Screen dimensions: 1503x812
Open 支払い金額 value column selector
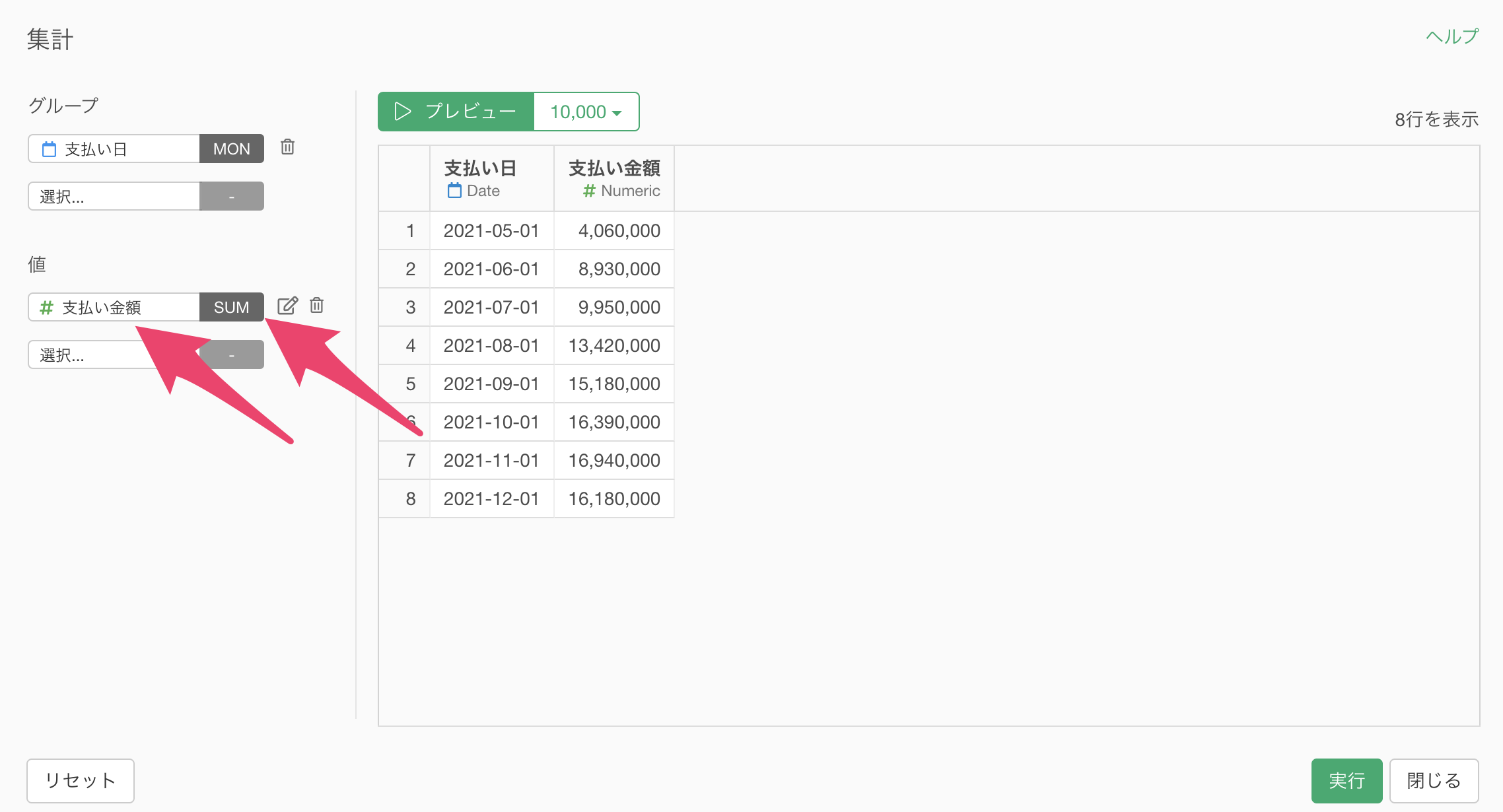[114, 307]
